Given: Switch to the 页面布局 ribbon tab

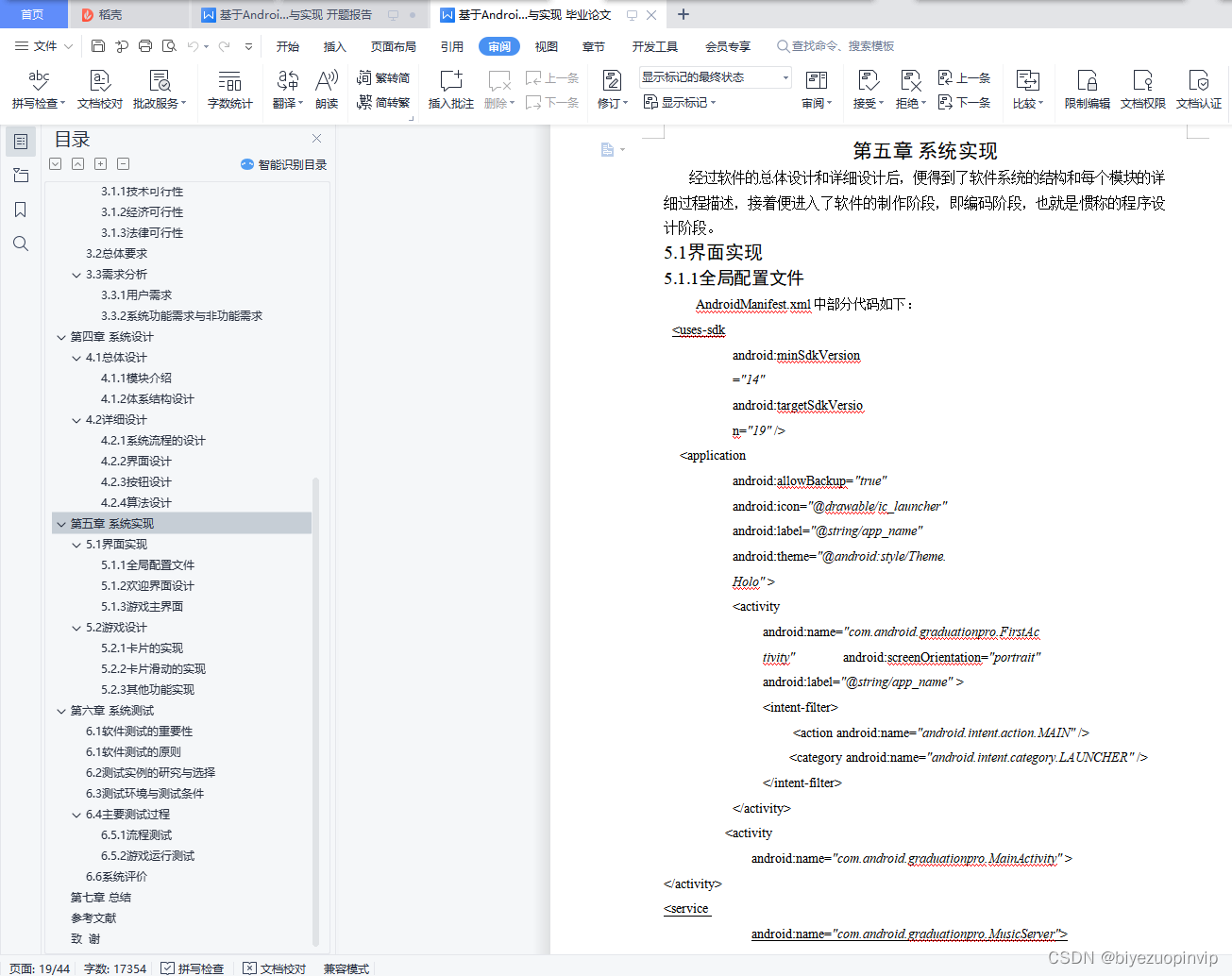Looking at the screenshot, I should coord(394,46).
